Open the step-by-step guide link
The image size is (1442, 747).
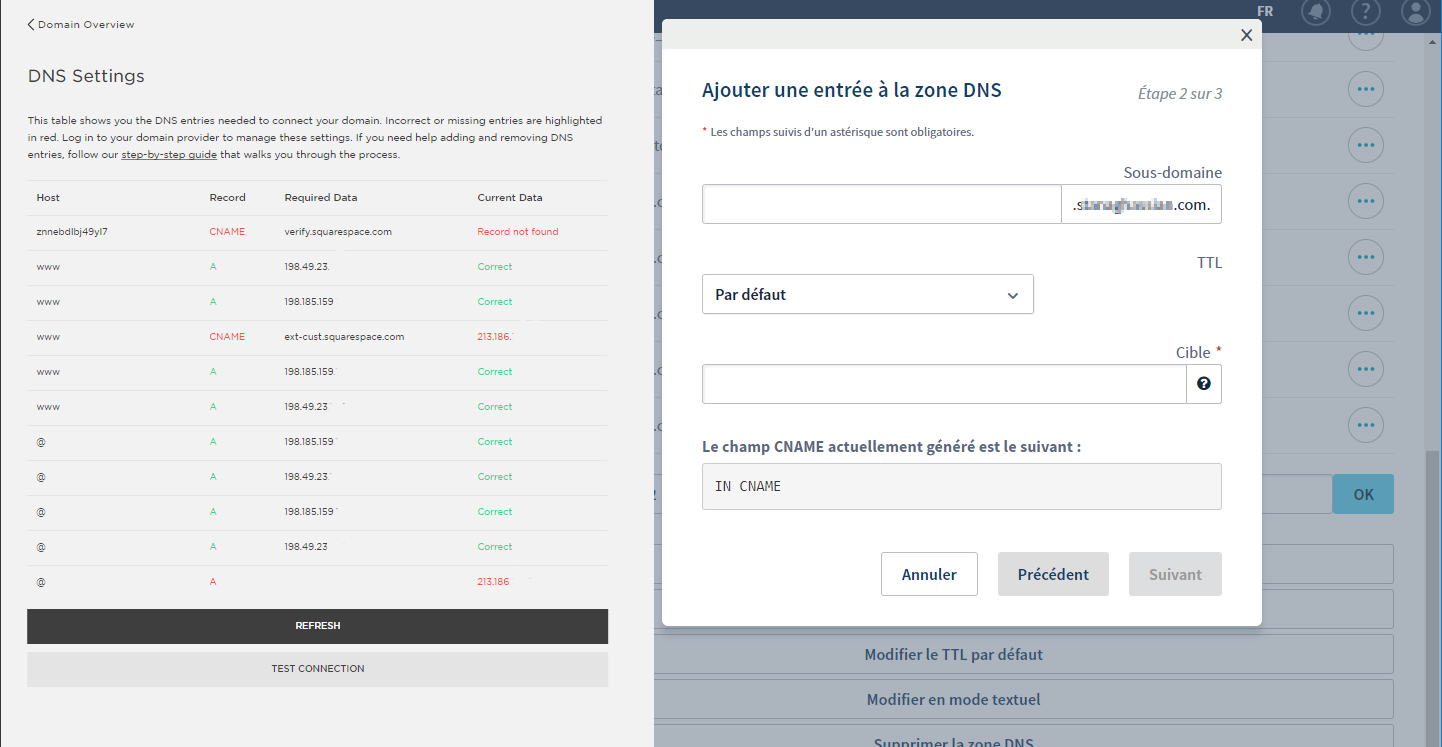168,155
